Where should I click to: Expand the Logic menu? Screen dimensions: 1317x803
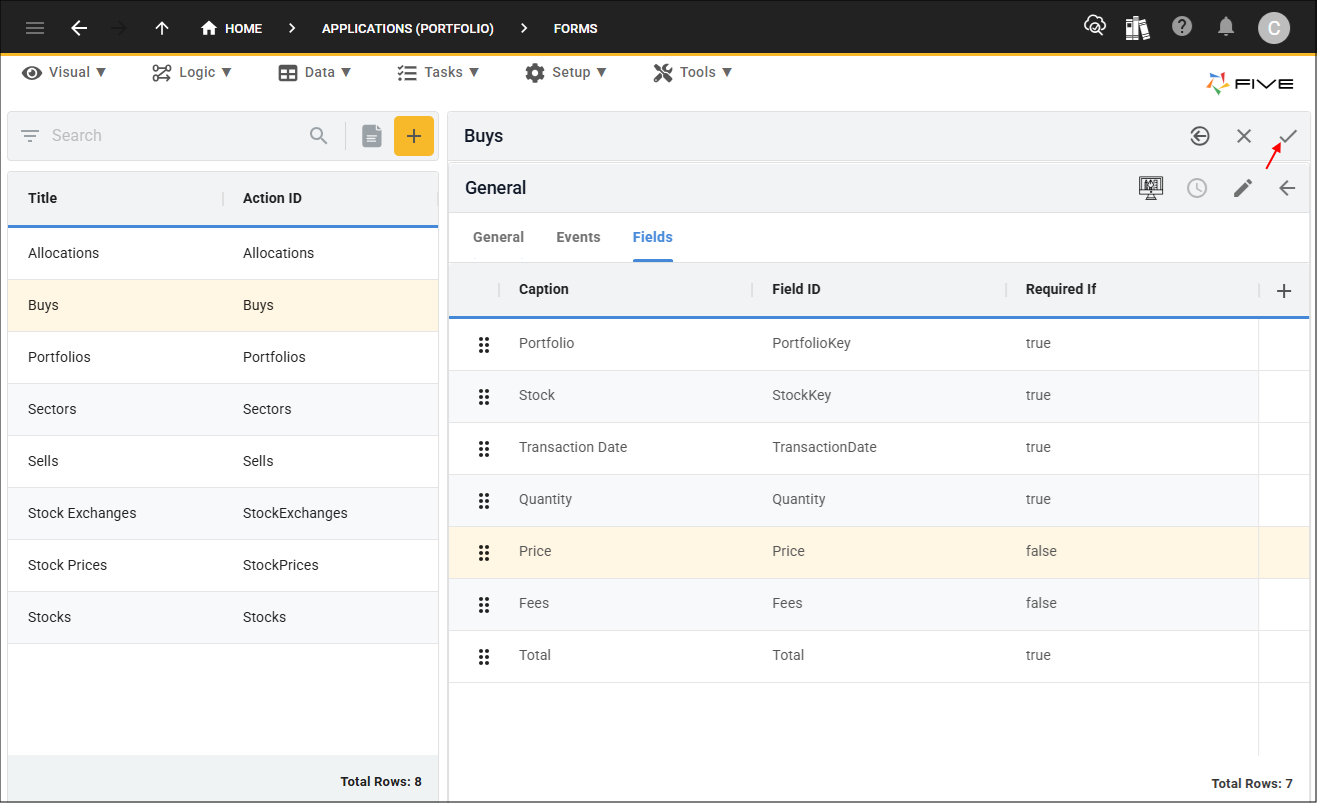[x=192, y=72]
